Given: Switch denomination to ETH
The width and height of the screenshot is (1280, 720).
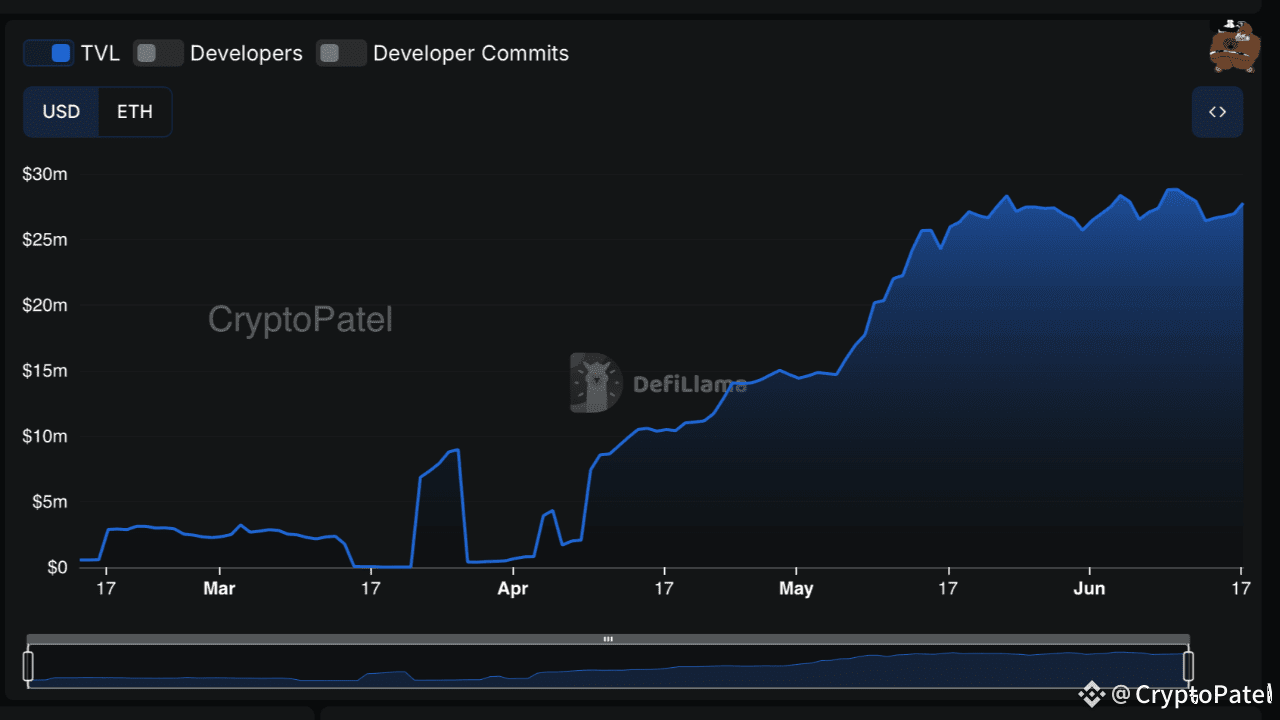Looking at the screenshot, I should point(135,112).
